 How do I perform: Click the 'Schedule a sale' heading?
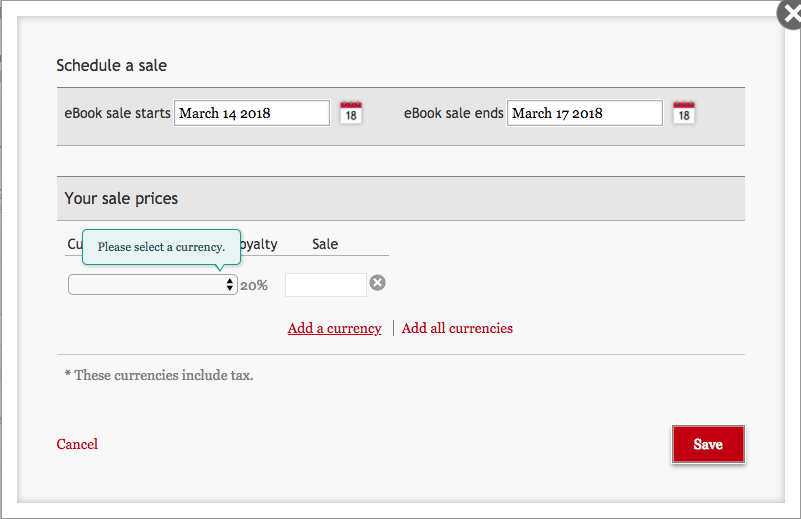coord(111,66)
